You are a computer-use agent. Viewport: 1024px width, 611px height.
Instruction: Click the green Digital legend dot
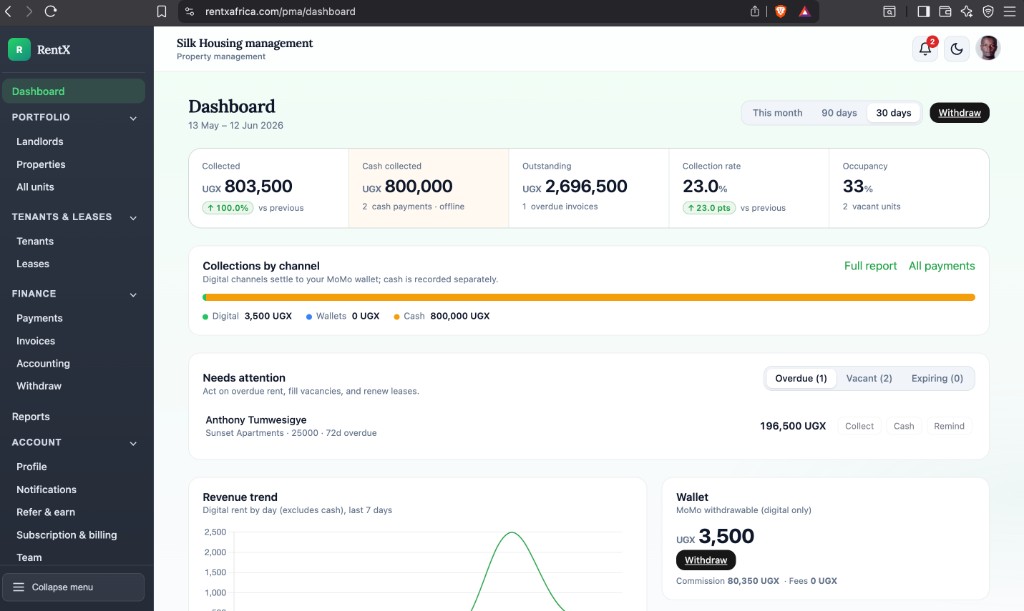(x=205, y=317)
